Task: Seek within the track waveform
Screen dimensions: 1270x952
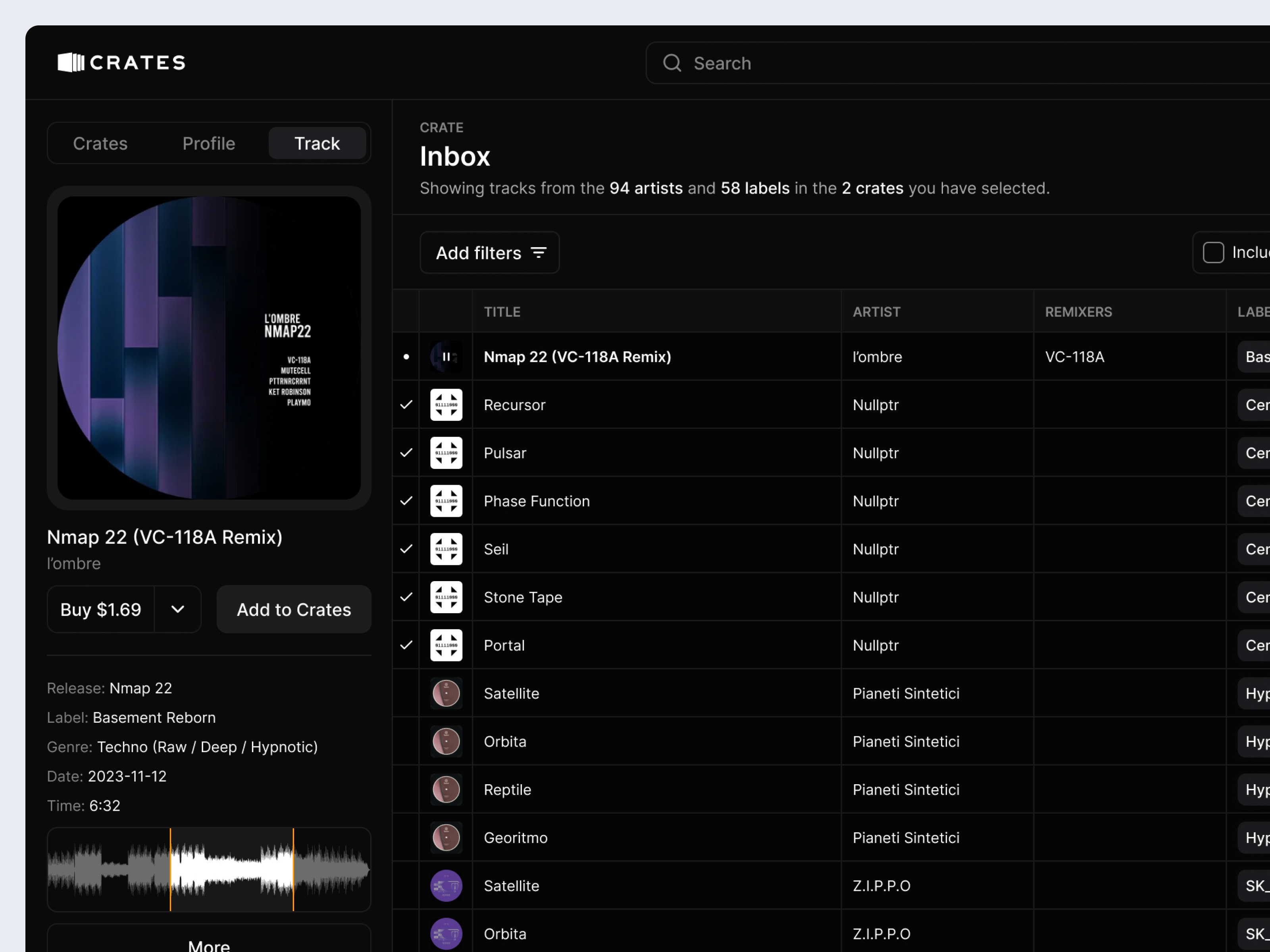Action: [209, 869]
